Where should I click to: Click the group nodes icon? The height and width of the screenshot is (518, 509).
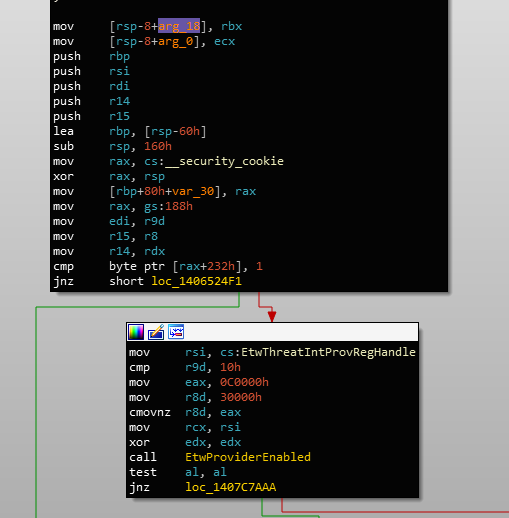(176, 332)
